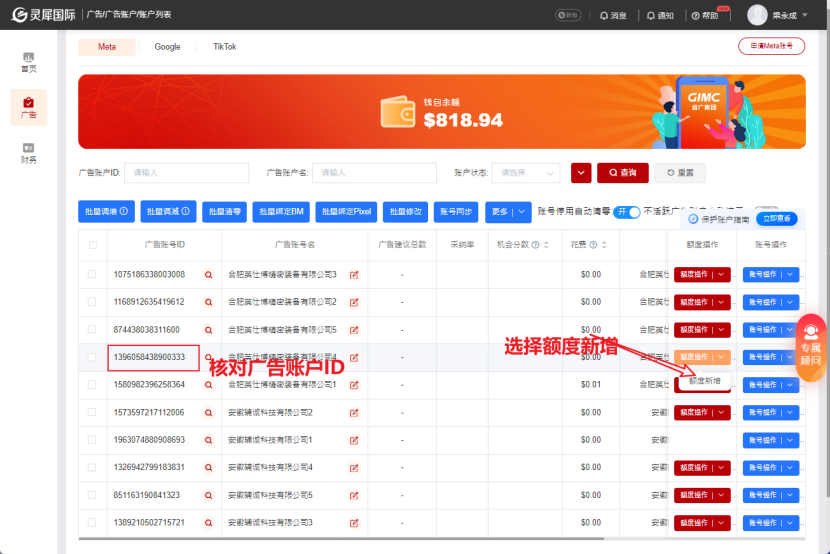
Task: Check the row for ID 1580982396258364
Action: click(x=92, y=385)
